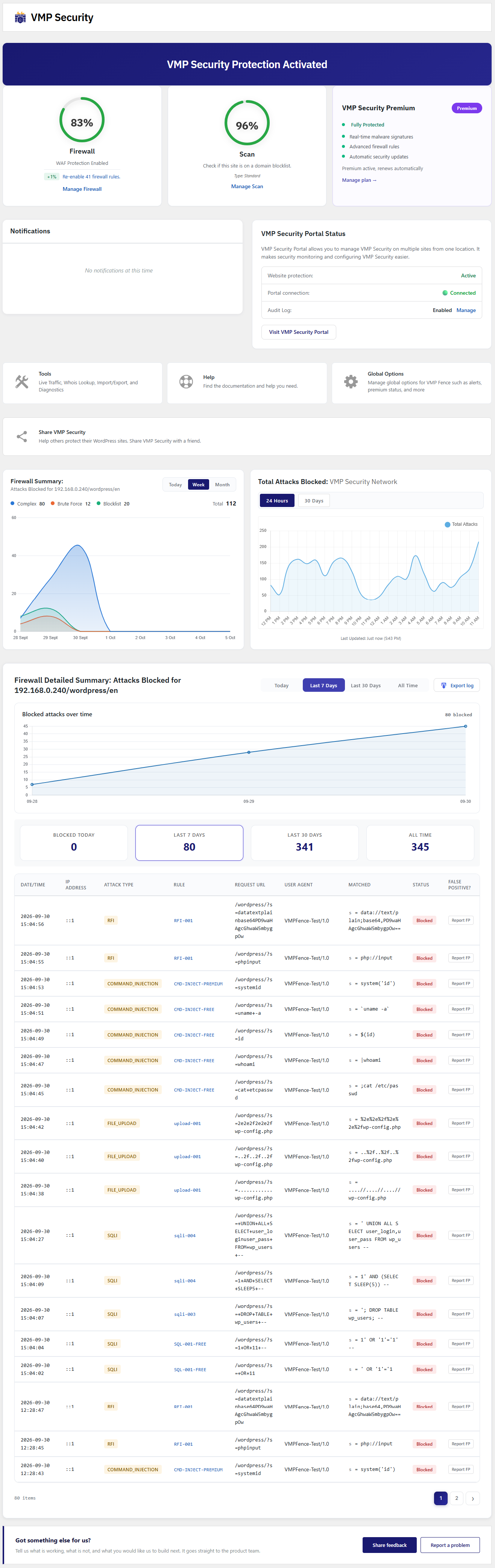Filter detailed summary to Last 30 Days
This screenshot has width=495, height=1568.
tap(366, 685)
